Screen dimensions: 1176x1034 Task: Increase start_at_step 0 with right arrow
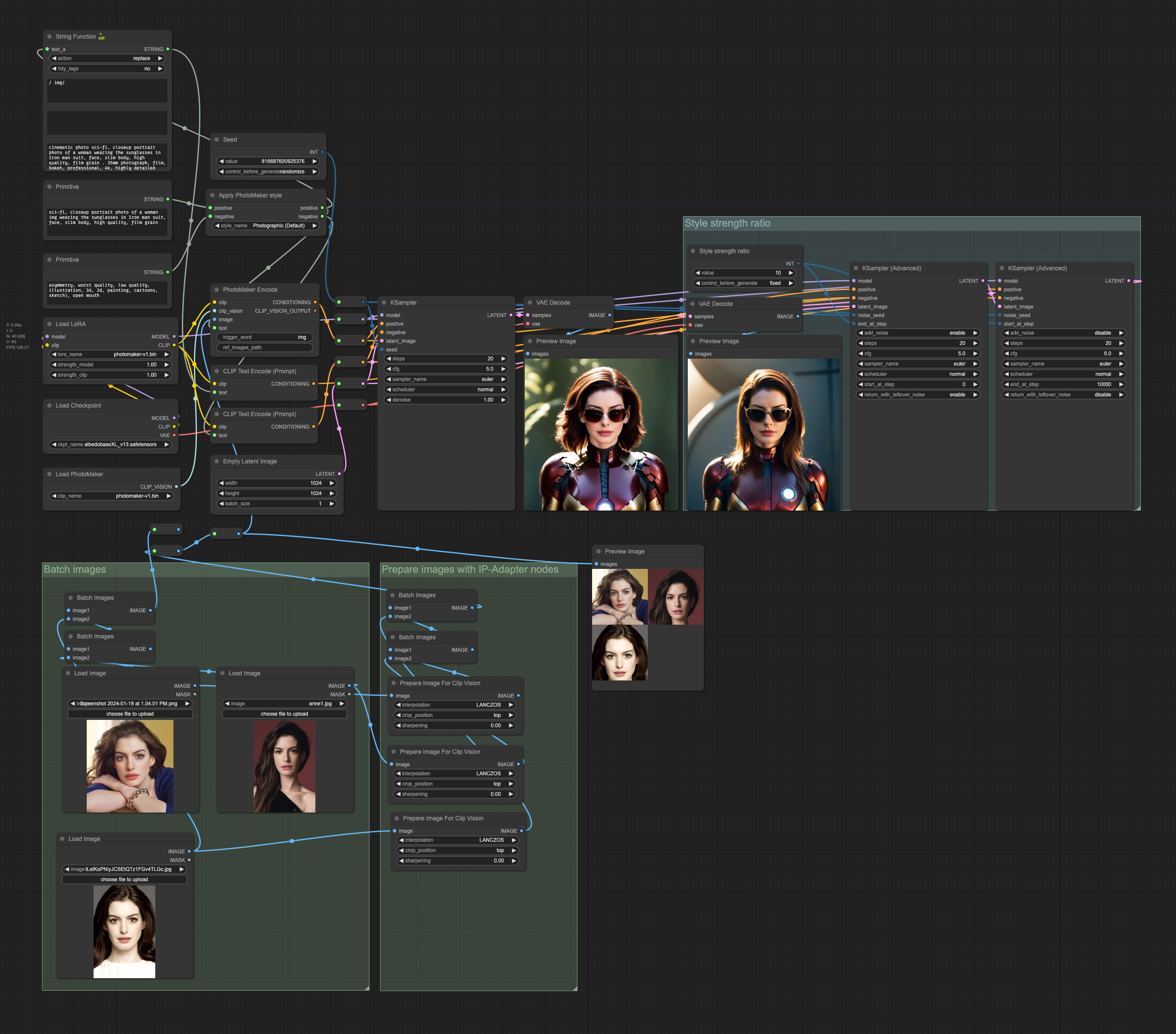tap(975, 384)
